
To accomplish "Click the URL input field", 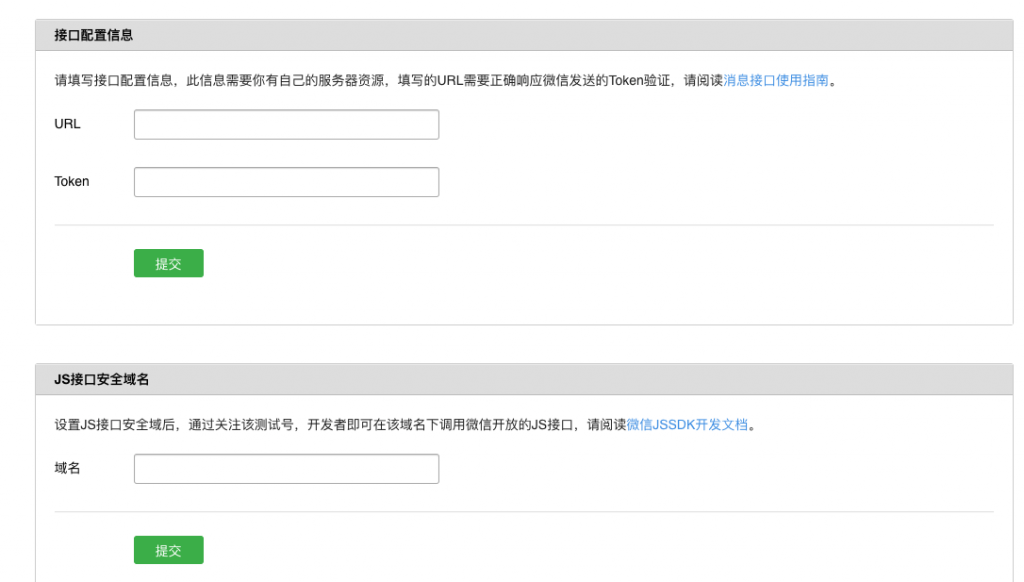I will (x=286, y=124).
